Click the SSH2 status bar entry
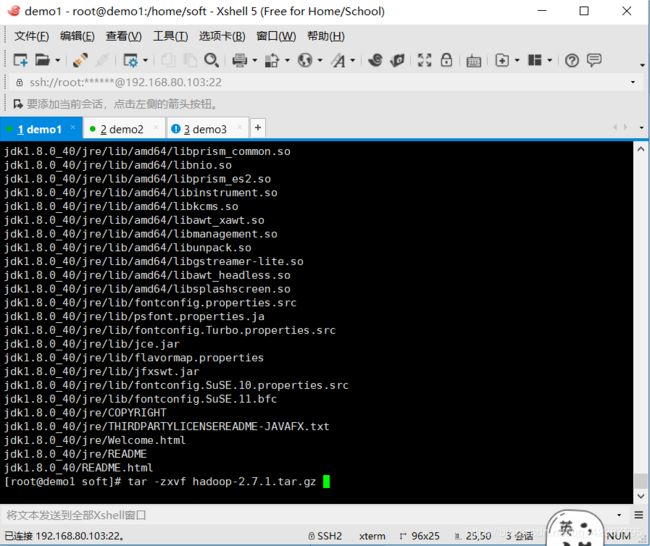 (325, 536)
